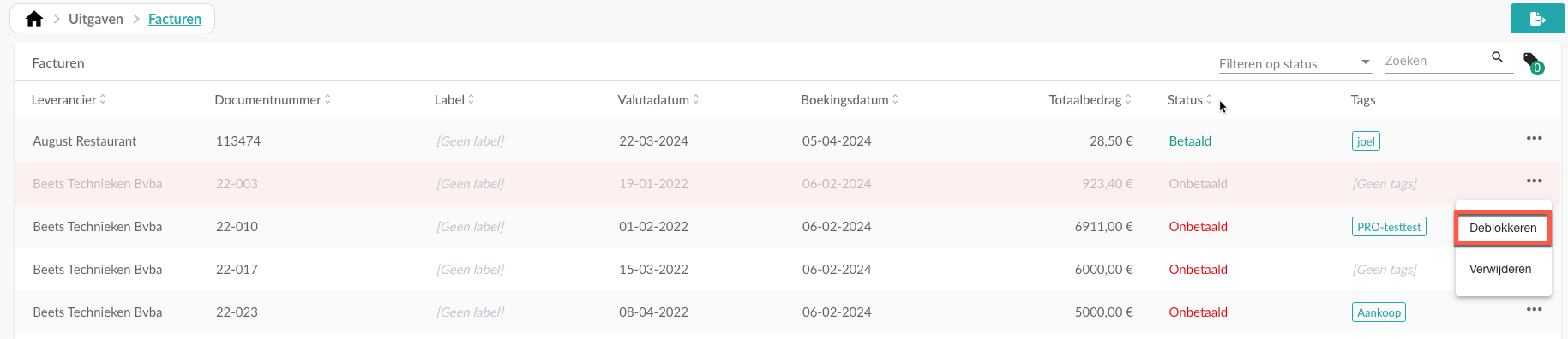Select Deblokkeren in context menu
The image size is (1568, 339).
pos(1503,228)
